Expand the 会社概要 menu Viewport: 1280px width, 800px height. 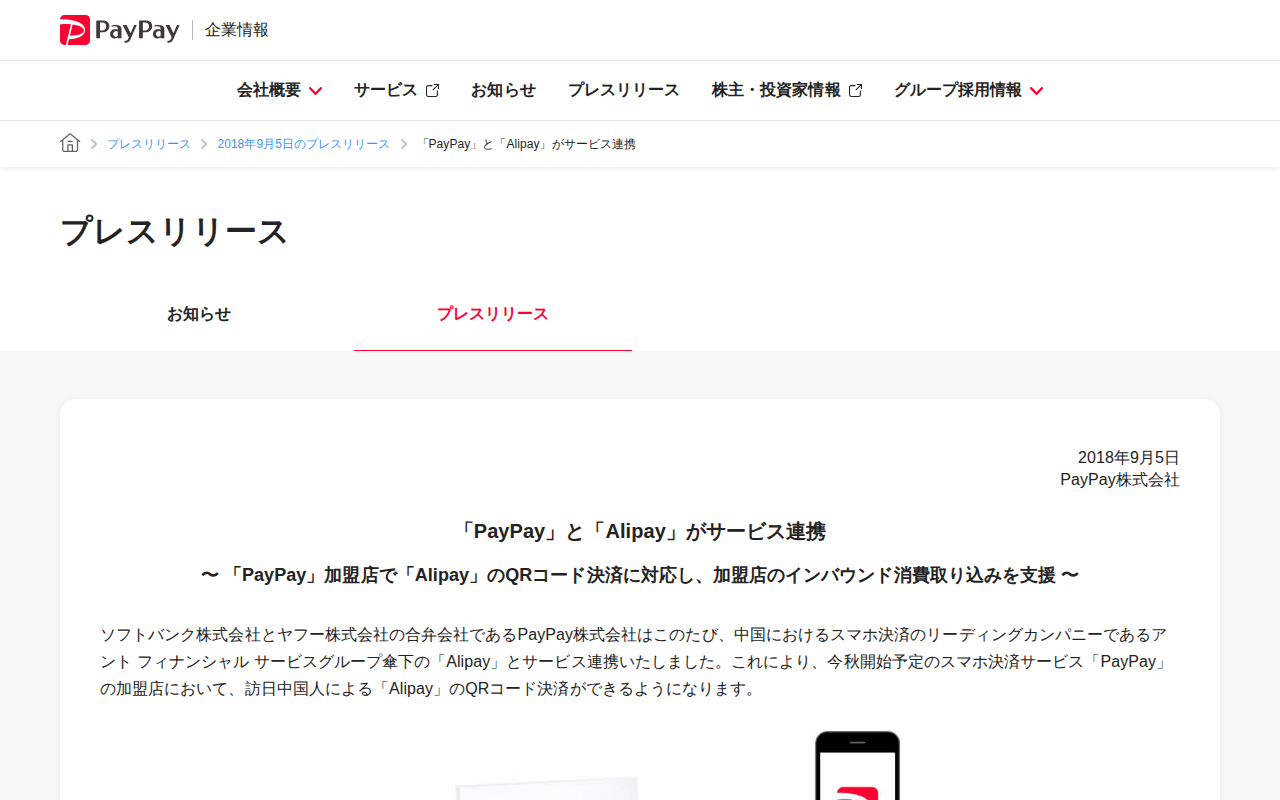point(279,90)
